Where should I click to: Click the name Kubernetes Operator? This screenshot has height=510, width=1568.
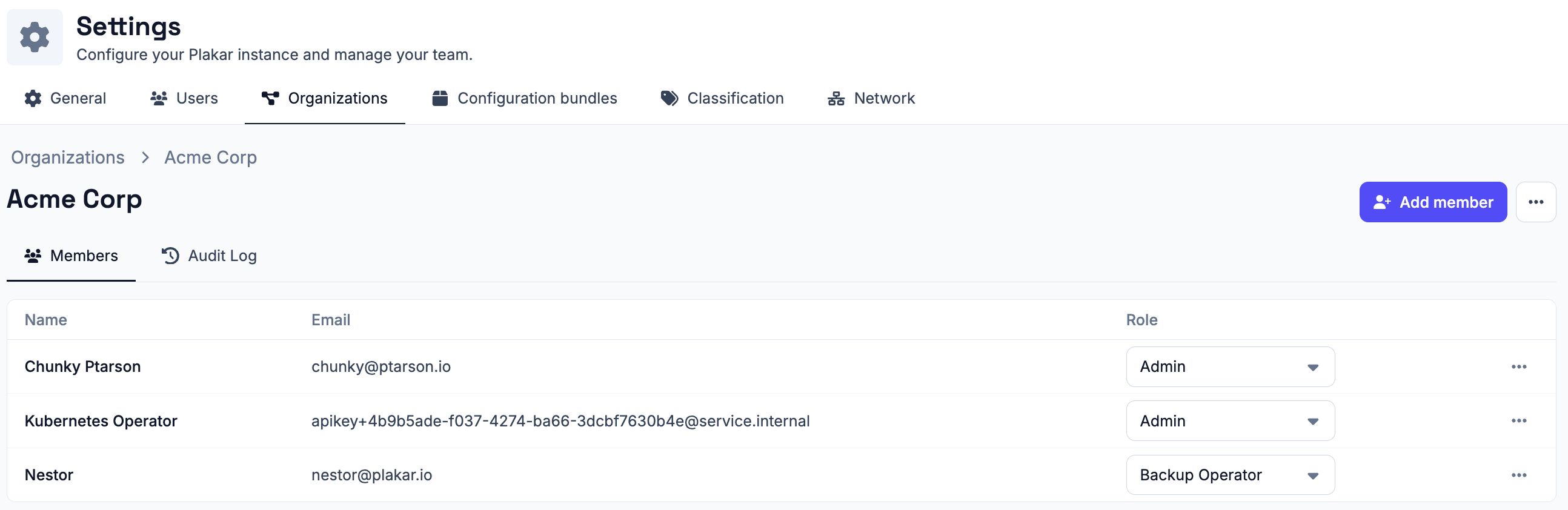101,421
